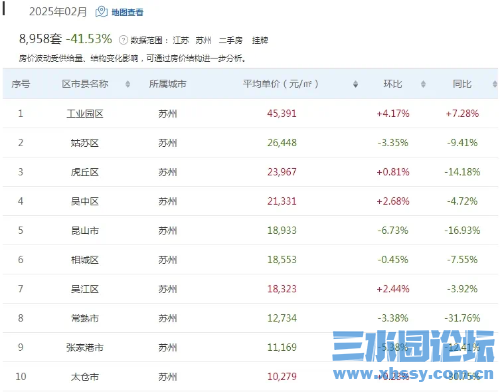
Task: Sort by 同比 column arrow
Action: click(495, 84)
